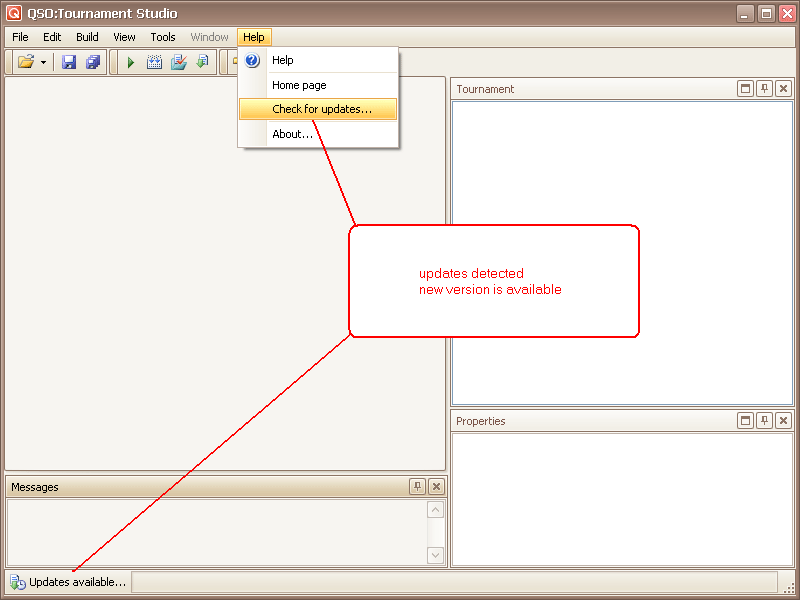The height and width of the screenshot is (600, 800).
Task: Click the open folder toolbar icon
Action: tap(26, 62)
